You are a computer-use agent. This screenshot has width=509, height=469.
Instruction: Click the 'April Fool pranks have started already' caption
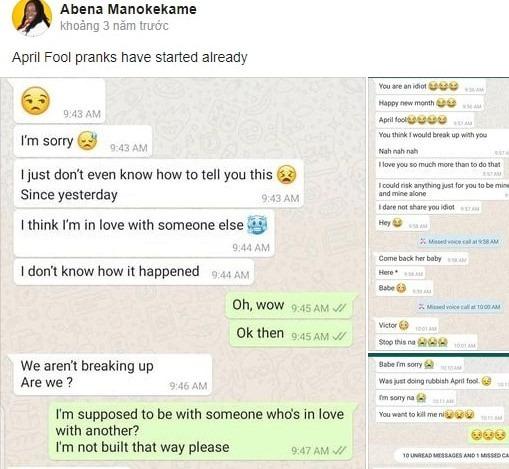point(130,57)
